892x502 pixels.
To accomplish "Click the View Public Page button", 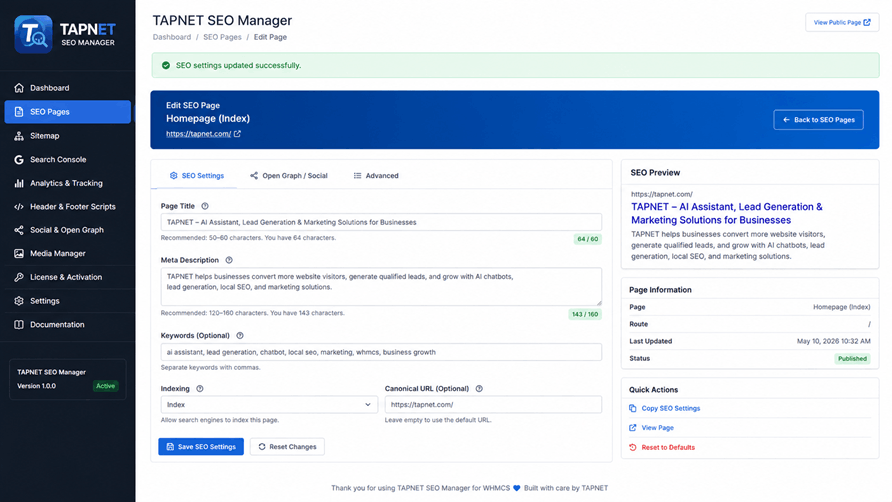I will (842, 22).
